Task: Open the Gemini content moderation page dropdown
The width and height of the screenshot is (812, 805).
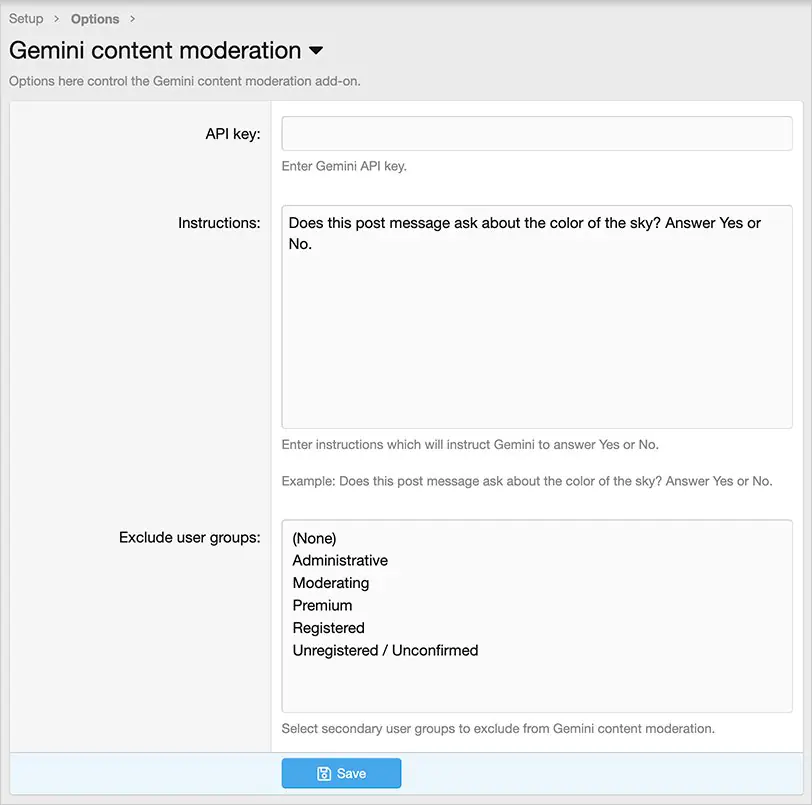Action: tap(316, 51)
